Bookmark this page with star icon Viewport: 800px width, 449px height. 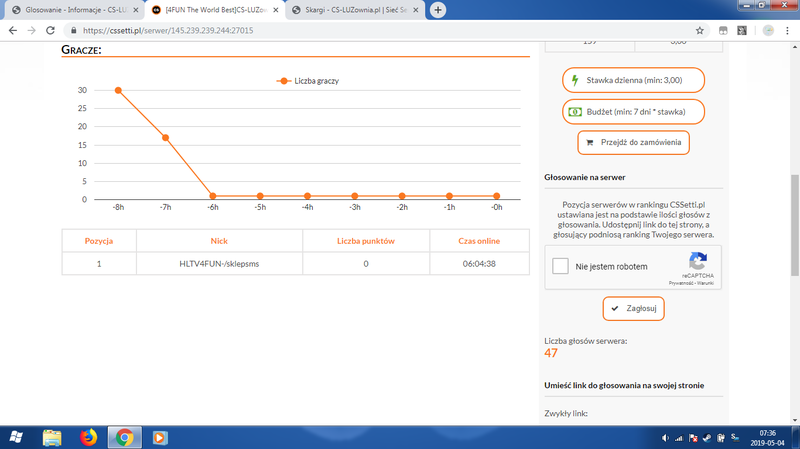click(699, 31)
